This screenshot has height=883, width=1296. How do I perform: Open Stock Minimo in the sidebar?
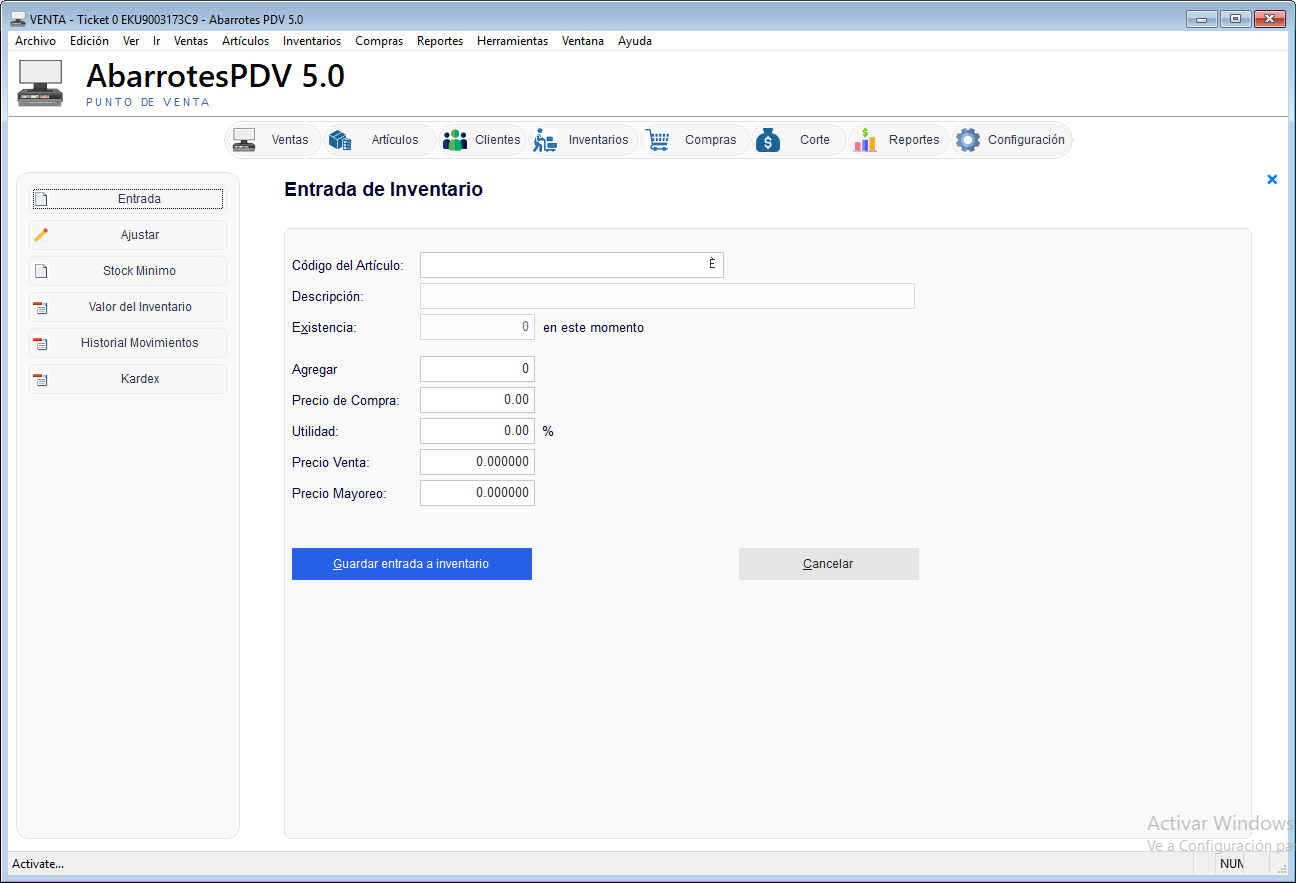(x=128, y=271)
